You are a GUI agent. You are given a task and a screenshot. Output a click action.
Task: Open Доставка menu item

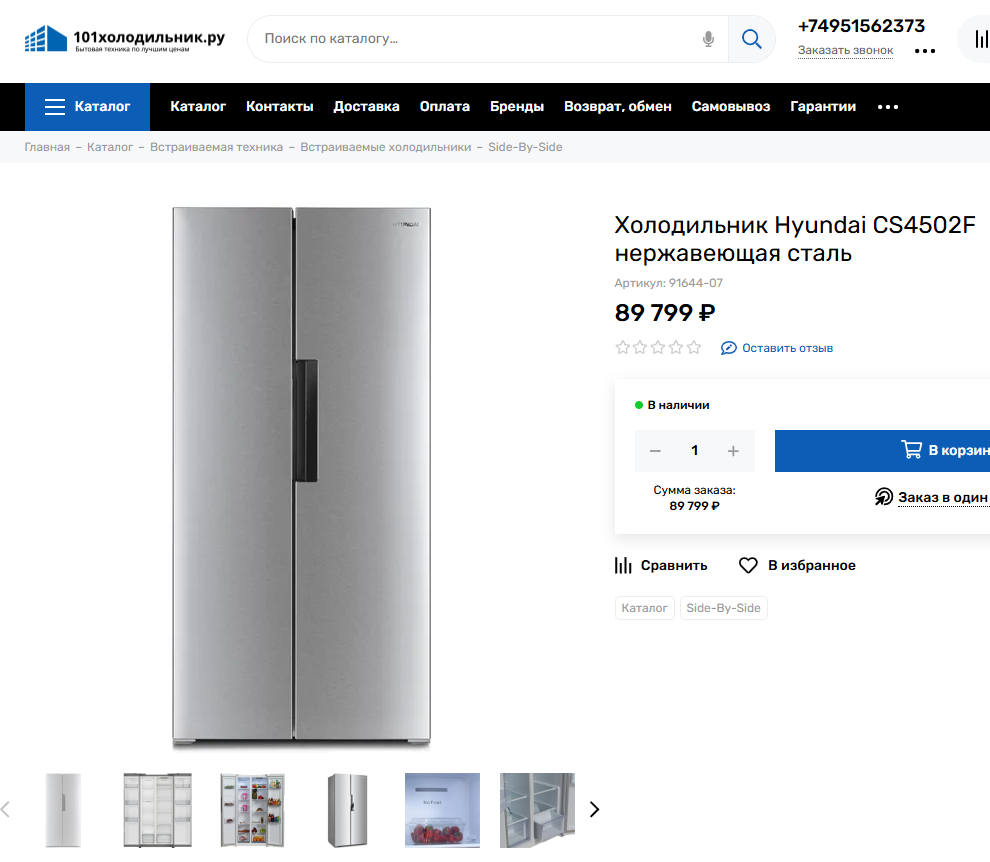pos(366,107)
